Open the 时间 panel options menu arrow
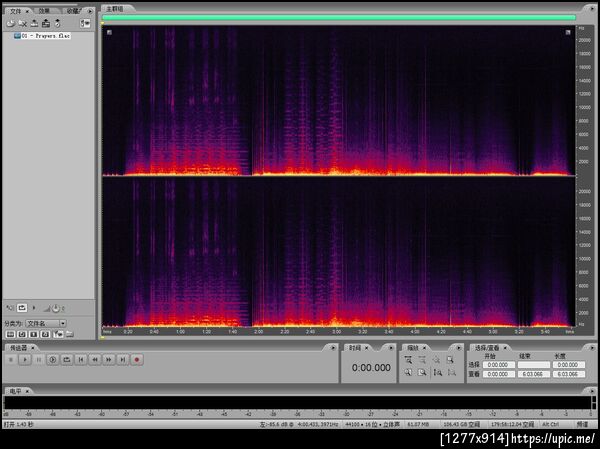This screenshot has width=600, height=449. (x=391, y=348)
